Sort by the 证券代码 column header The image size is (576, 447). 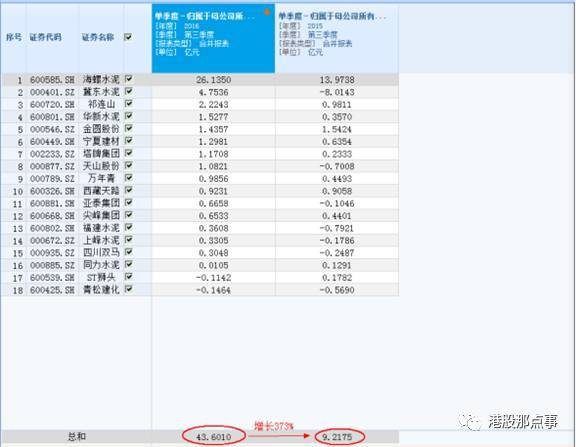pyautogui.click(x=46, y=37)
